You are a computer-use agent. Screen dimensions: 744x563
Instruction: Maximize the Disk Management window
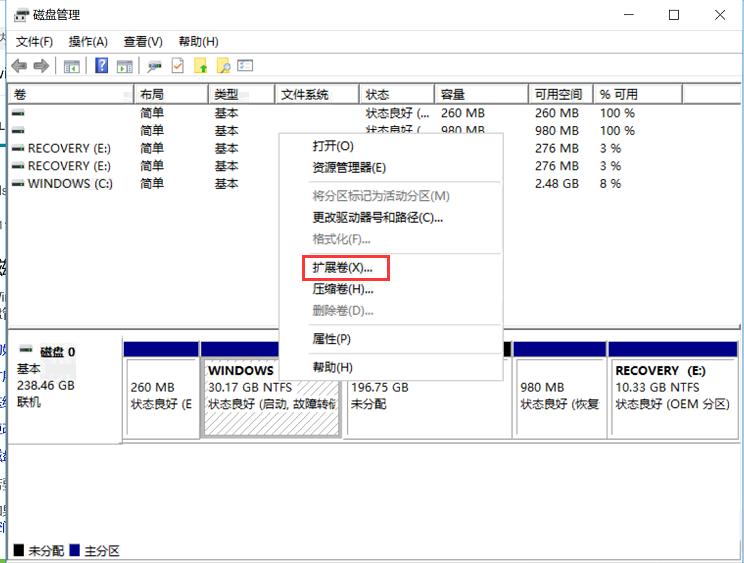(674, 15)
